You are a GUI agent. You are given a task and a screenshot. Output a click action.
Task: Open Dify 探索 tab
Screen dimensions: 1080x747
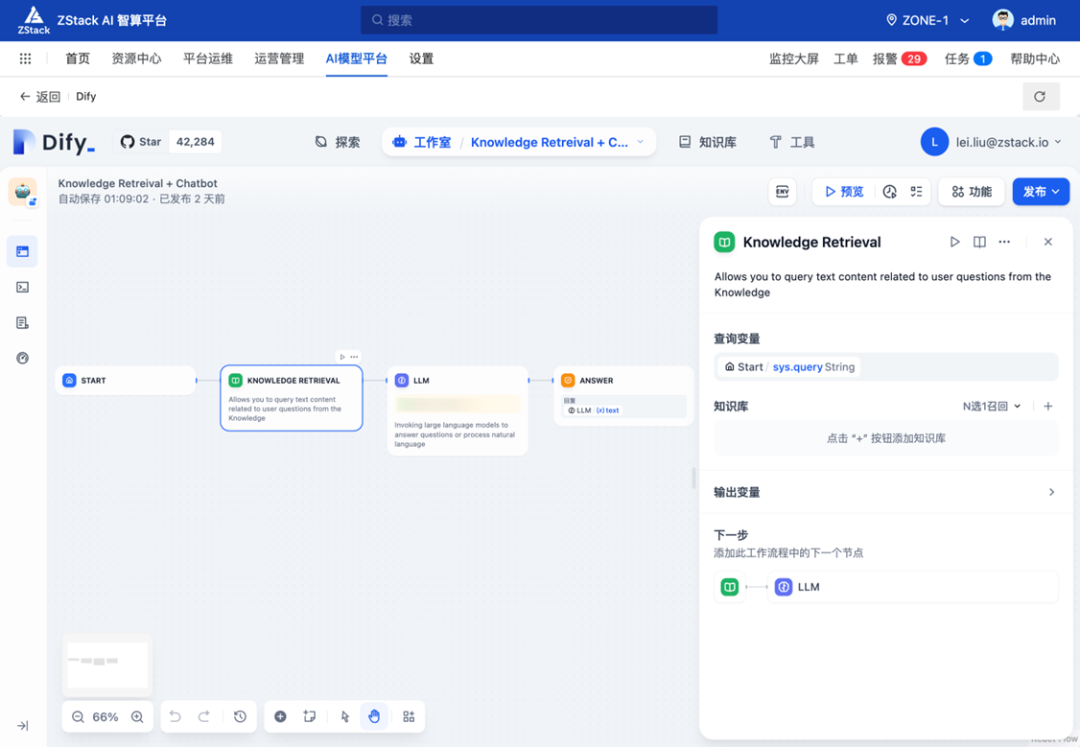(338, 142)
